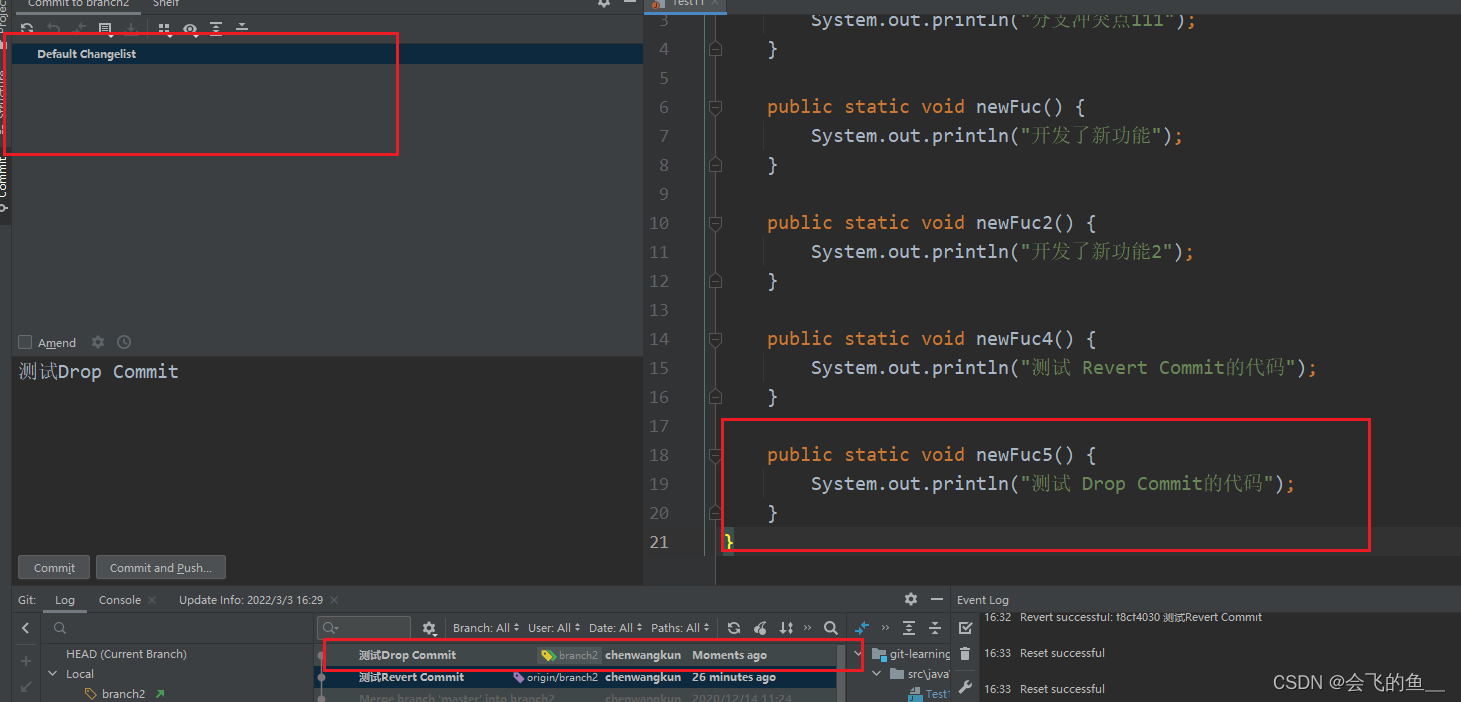Image resolution: width=1461 pixels, height=702 pixels.
Task: Click the Rollback arrow icon in Commit toolbar
Action: pos(53,29)
